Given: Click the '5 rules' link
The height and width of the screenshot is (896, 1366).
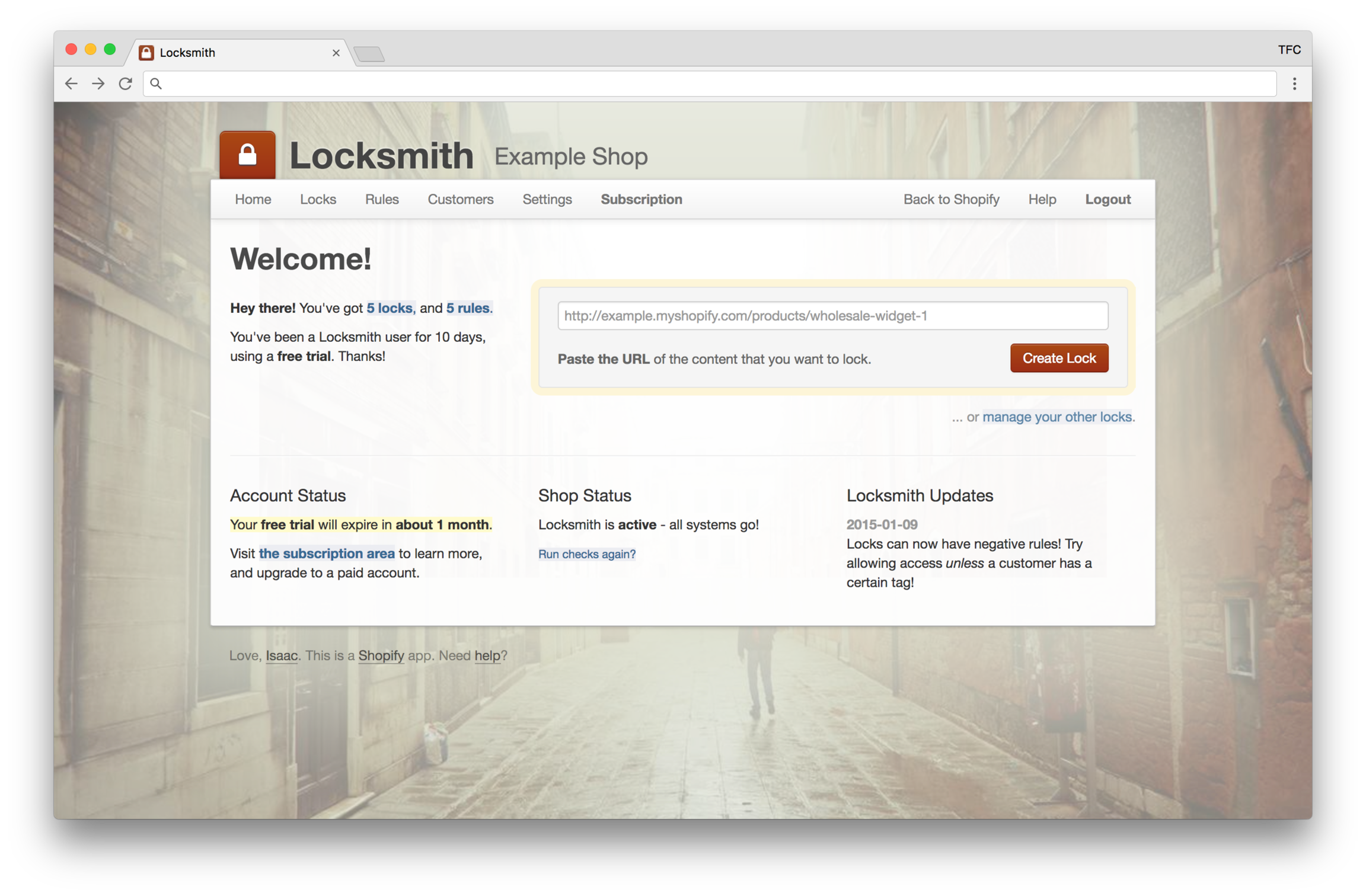Looking at the screenshot, I should [x=468, y=308].
